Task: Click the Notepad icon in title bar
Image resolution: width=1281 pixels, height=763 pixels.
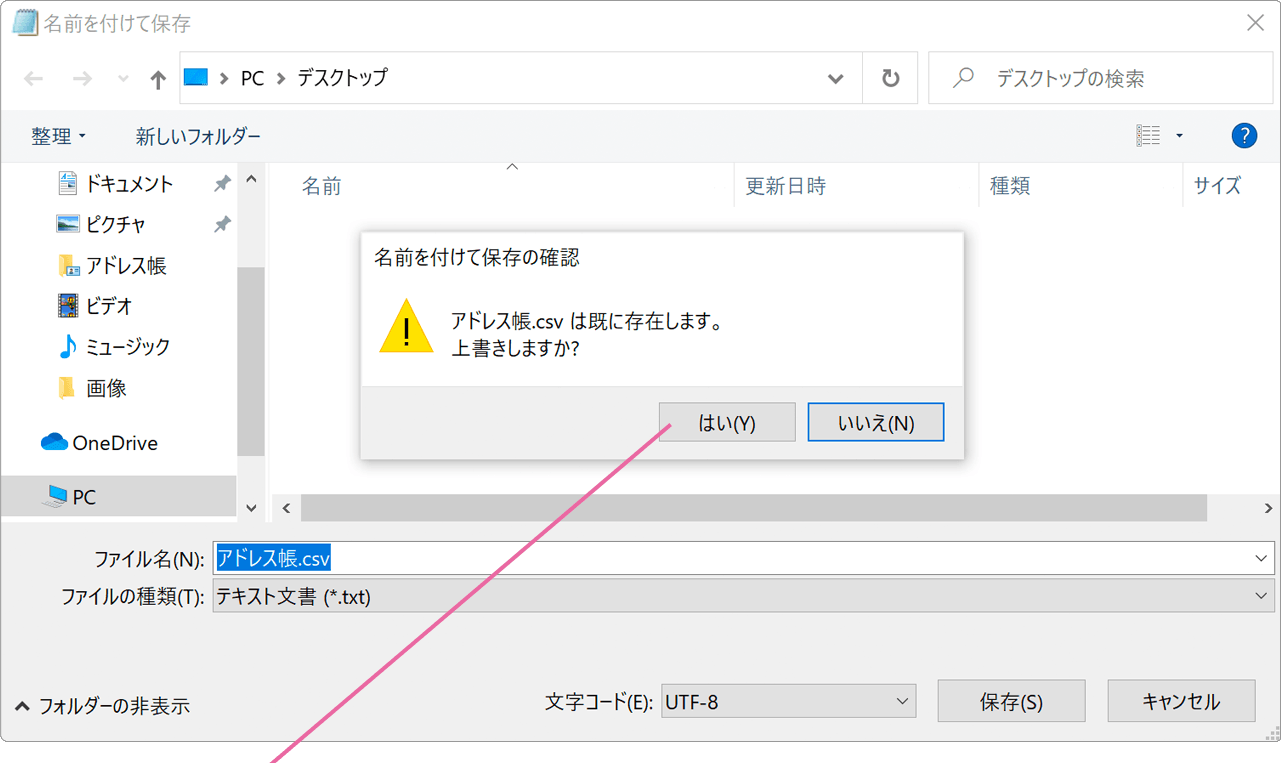Action: pyautogui.click(x=25, y=22)
